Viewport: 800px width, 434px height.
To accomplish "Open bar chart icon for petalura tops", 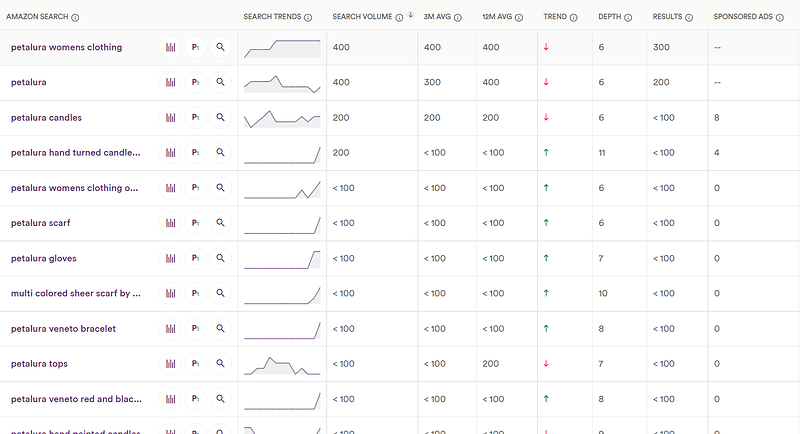I will pyautogui.click(x=170, y=364).
